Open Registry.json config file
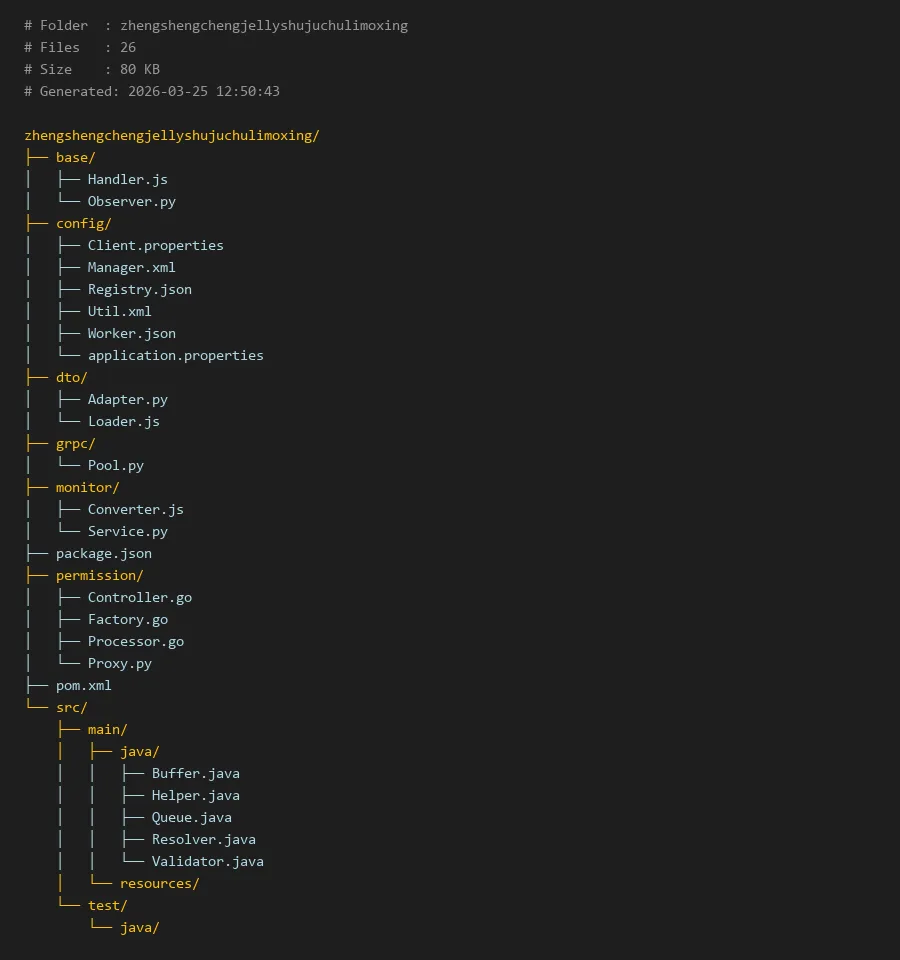This screenshot has width=900, height=960. tap(139, 290)
